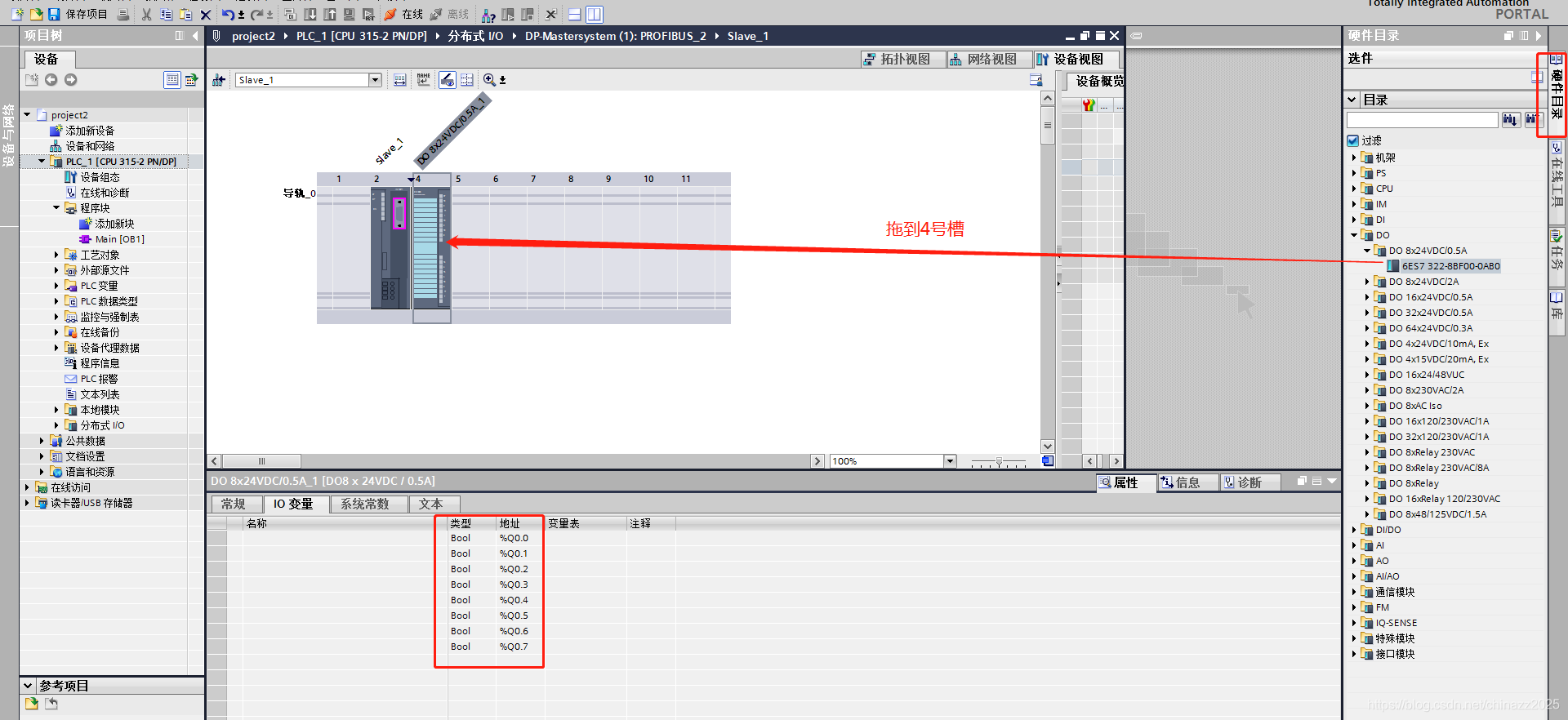Viewport: 1568px width, 720px height.
Task: Click the Print icon in toolbar
Action: point(123,14)
